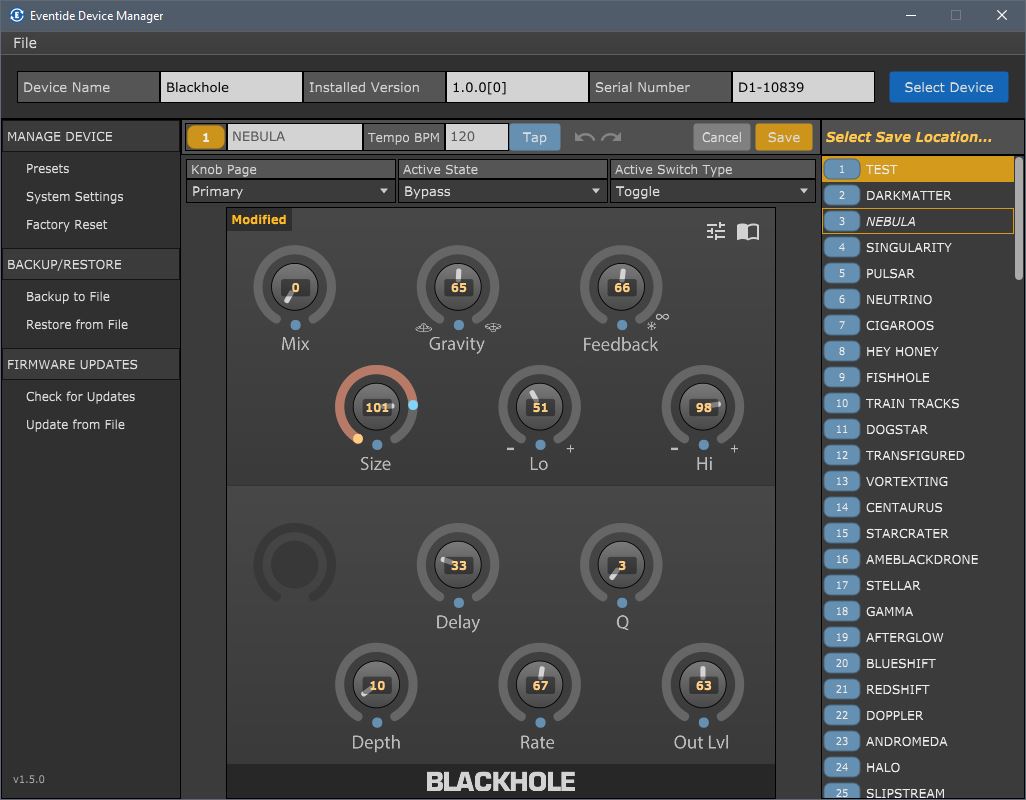Select save location 20 BLUESHIFT
1026x800 pixels.
(x=918, y=663)
